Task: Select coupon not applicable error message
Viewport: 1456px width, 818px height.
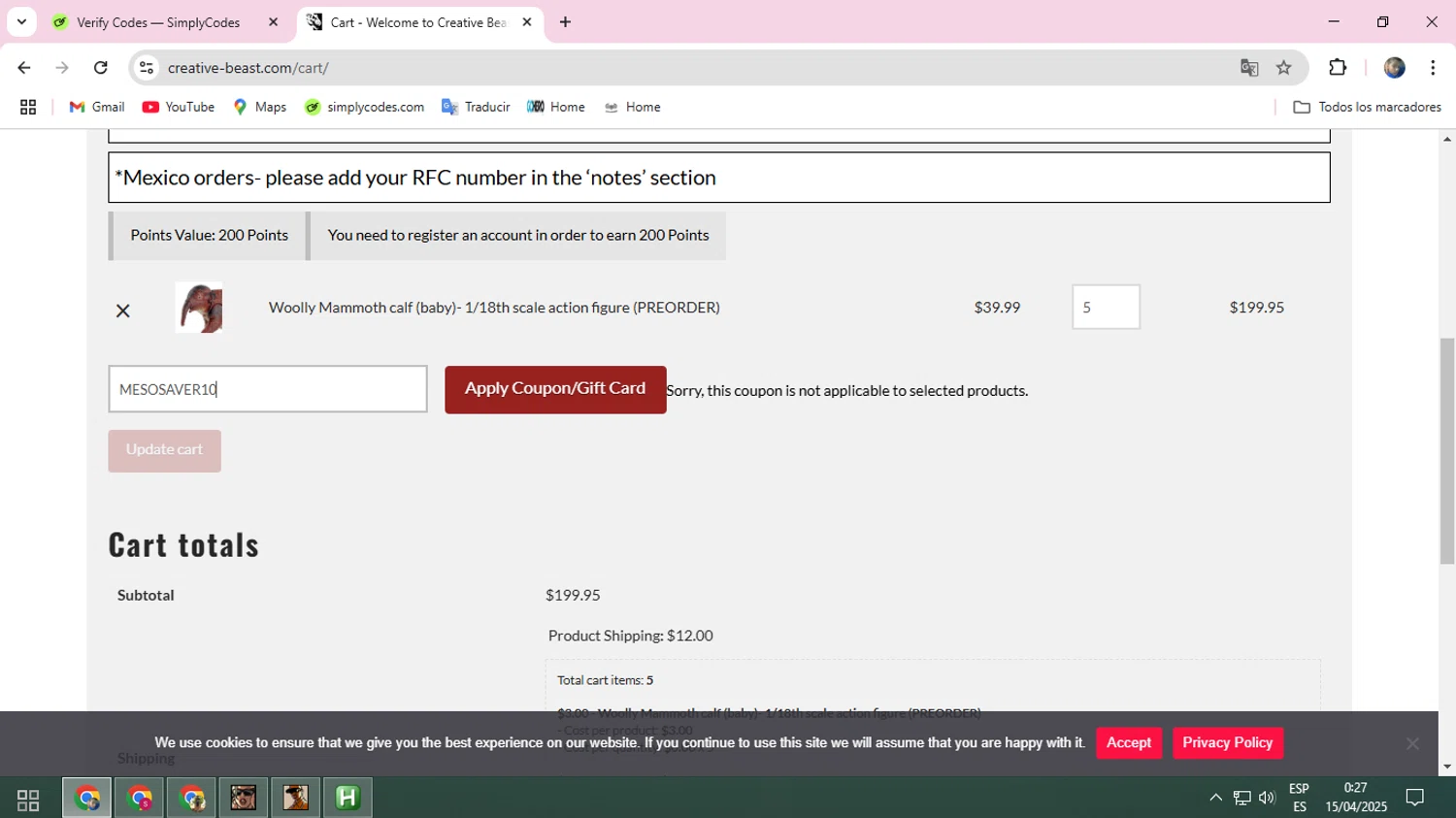Action: point(847,390)
